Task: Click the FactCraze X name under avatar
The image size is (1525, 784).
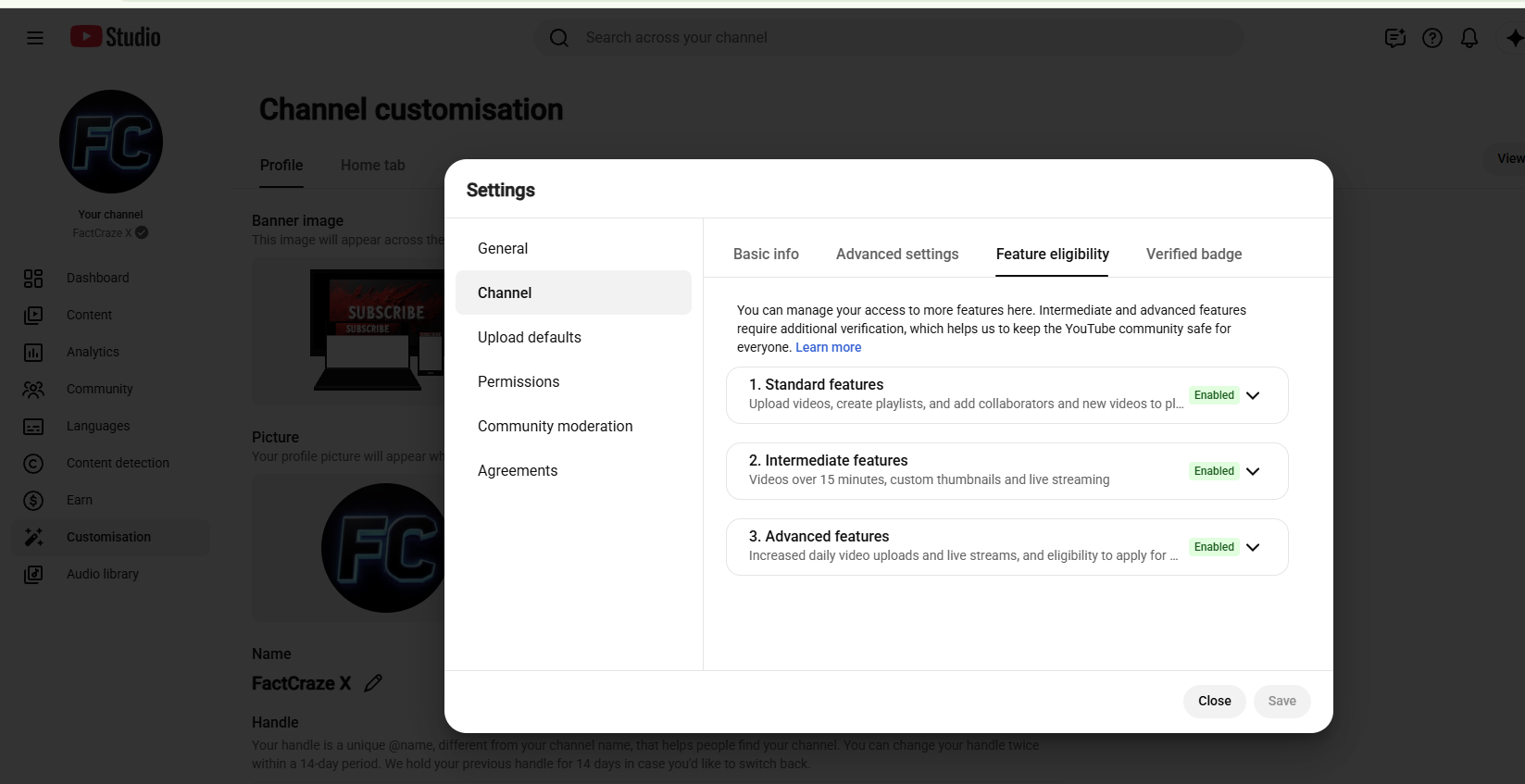Action: click(102, 233)
